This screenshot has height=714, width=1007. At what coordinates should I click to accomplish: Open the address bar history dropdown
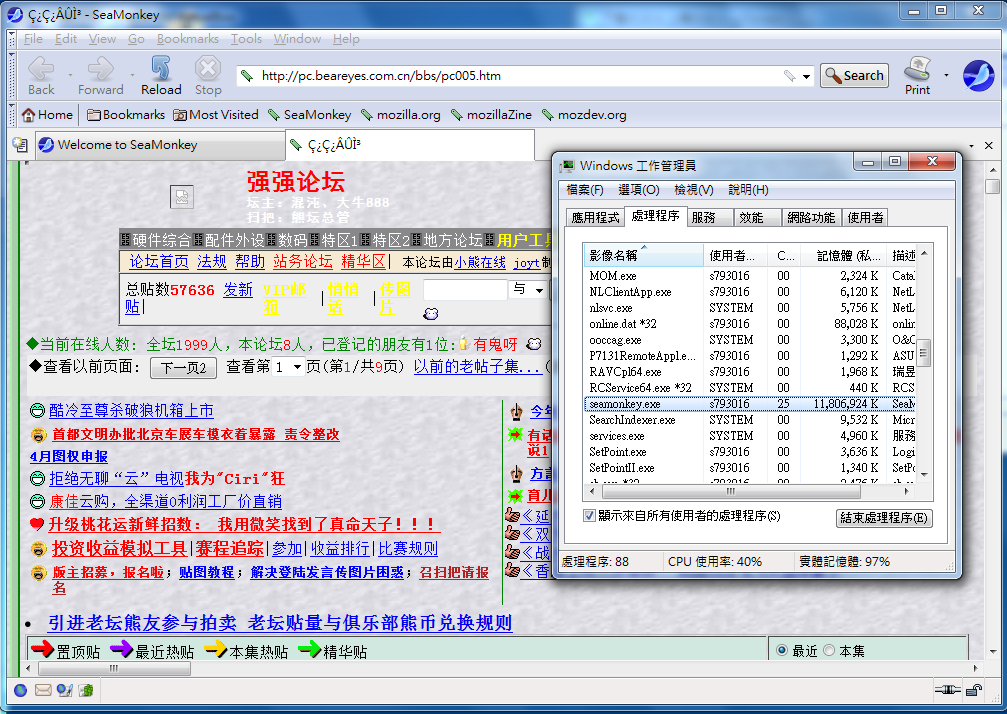click(x=806, y=76)
